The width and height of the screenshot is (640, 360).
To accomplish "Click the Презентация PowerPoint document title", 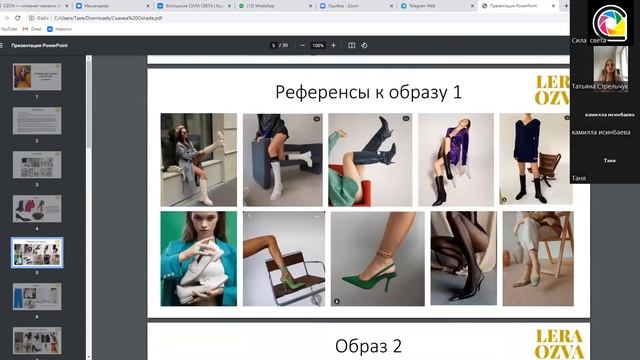I will (40, 45).
